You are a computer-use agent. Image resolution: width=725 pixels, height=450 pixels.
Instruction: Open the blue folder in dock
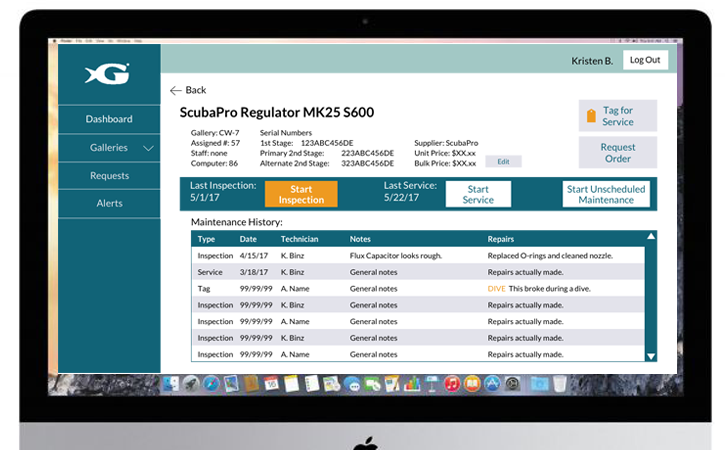pos(539,384)
